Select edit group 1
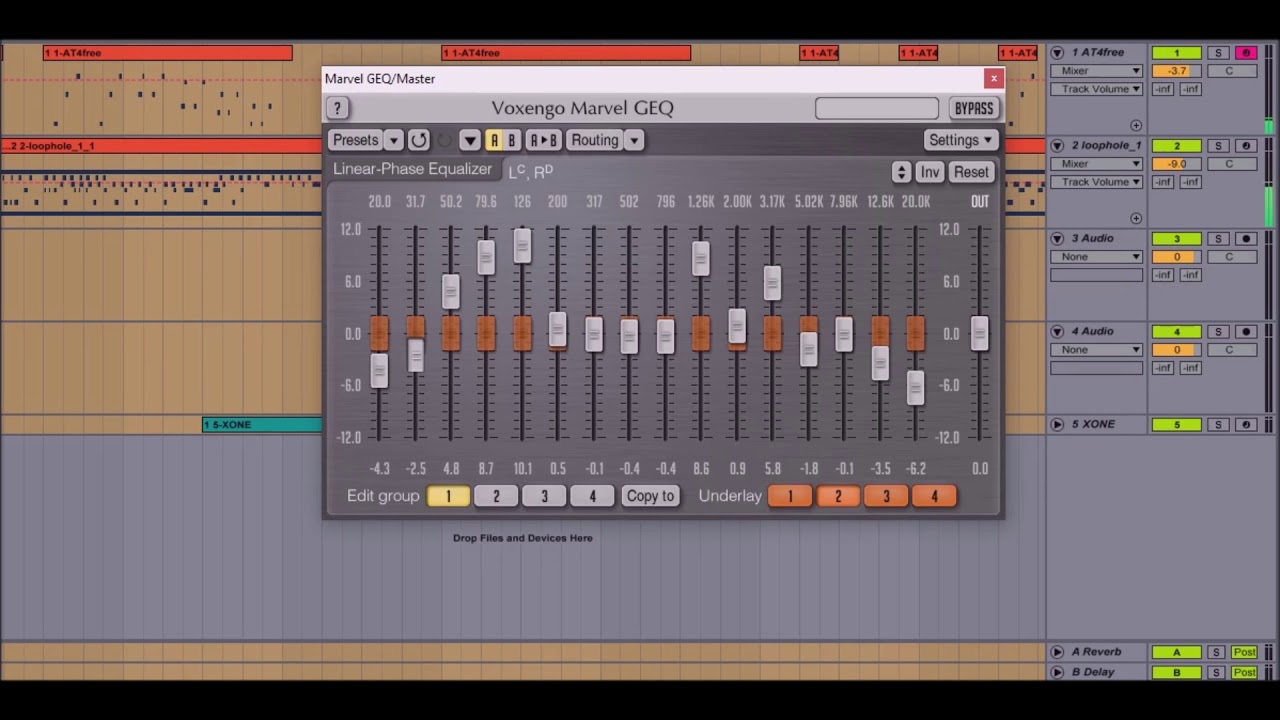This screenshot has height=720, width=1280. (448, 496)
